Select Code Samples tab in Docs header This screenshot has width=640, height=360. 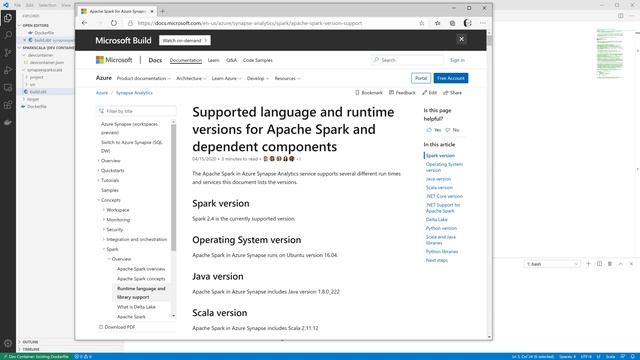point(258,60)
